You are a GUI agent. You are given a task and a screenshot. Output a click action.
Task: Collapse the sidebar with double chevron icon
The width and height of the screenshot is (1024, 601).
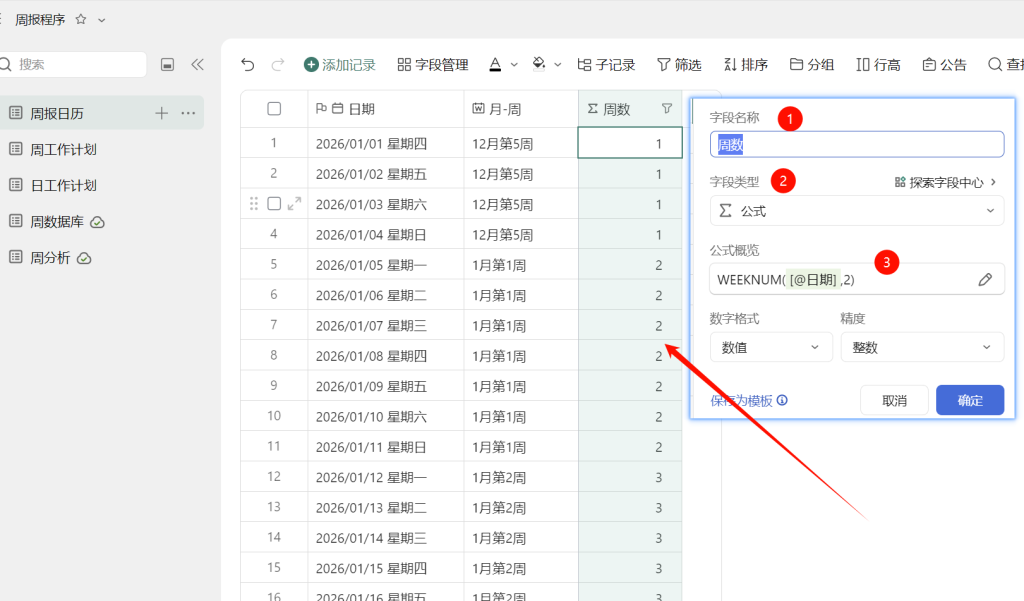197,64
